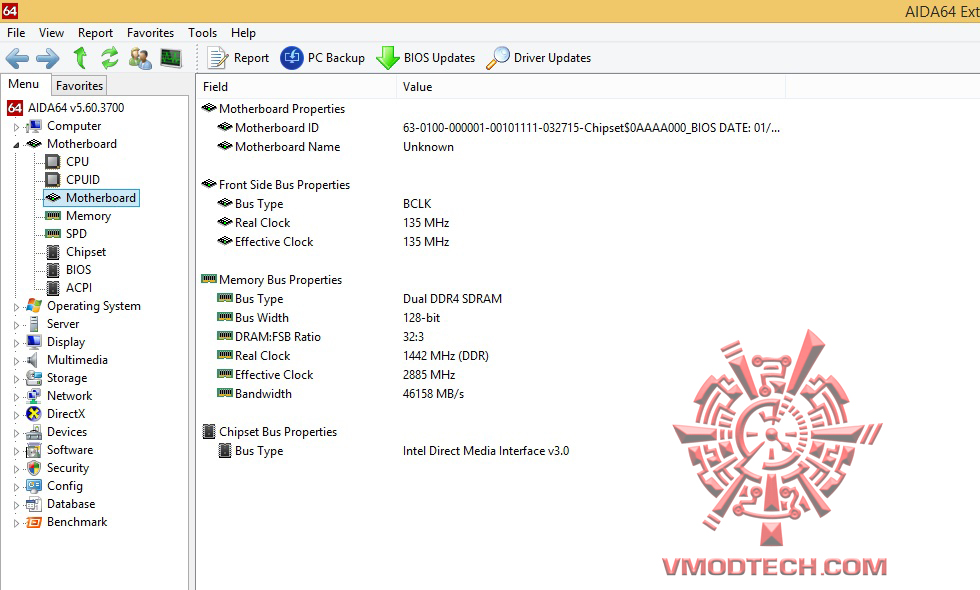
Task: Expand the Software tree node
Action: [x=16, y=451]
